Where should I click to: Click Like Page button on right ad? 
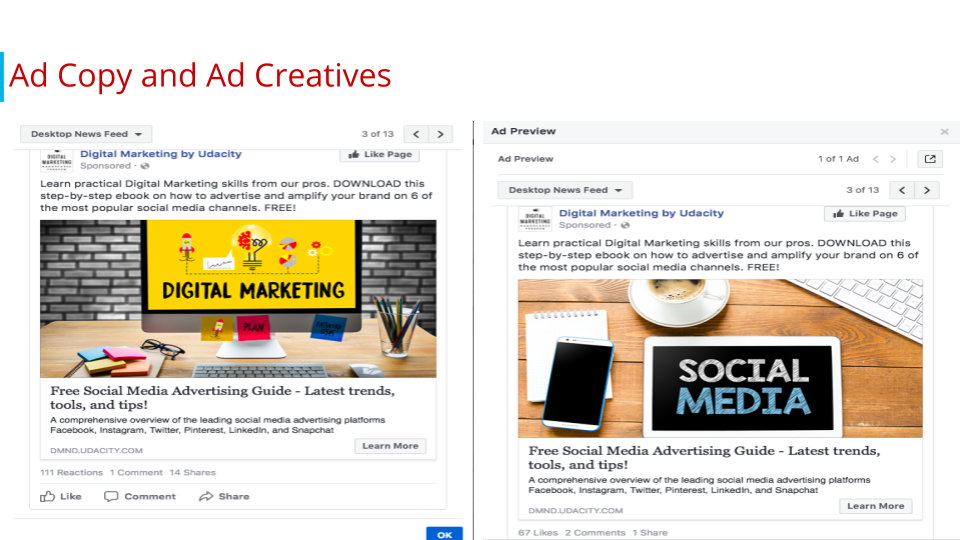[x=864, y=214]
